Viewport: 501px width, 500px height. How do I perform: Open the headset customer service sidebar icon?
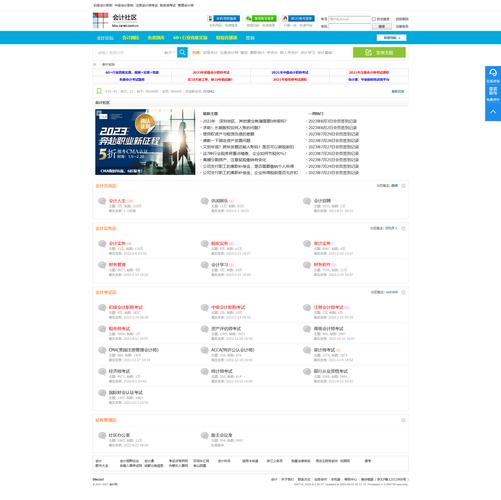[493, 73]
